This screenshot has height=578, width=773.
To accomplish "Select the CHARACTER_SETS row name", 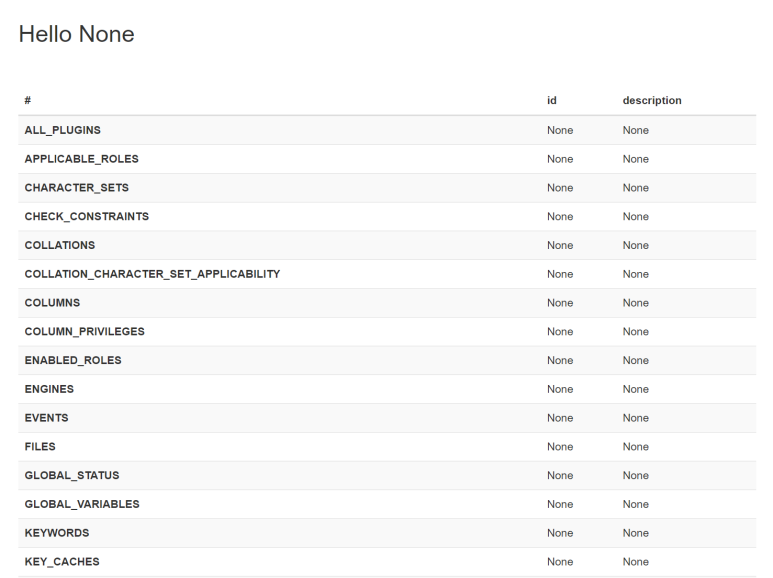I will click(76, 188).
